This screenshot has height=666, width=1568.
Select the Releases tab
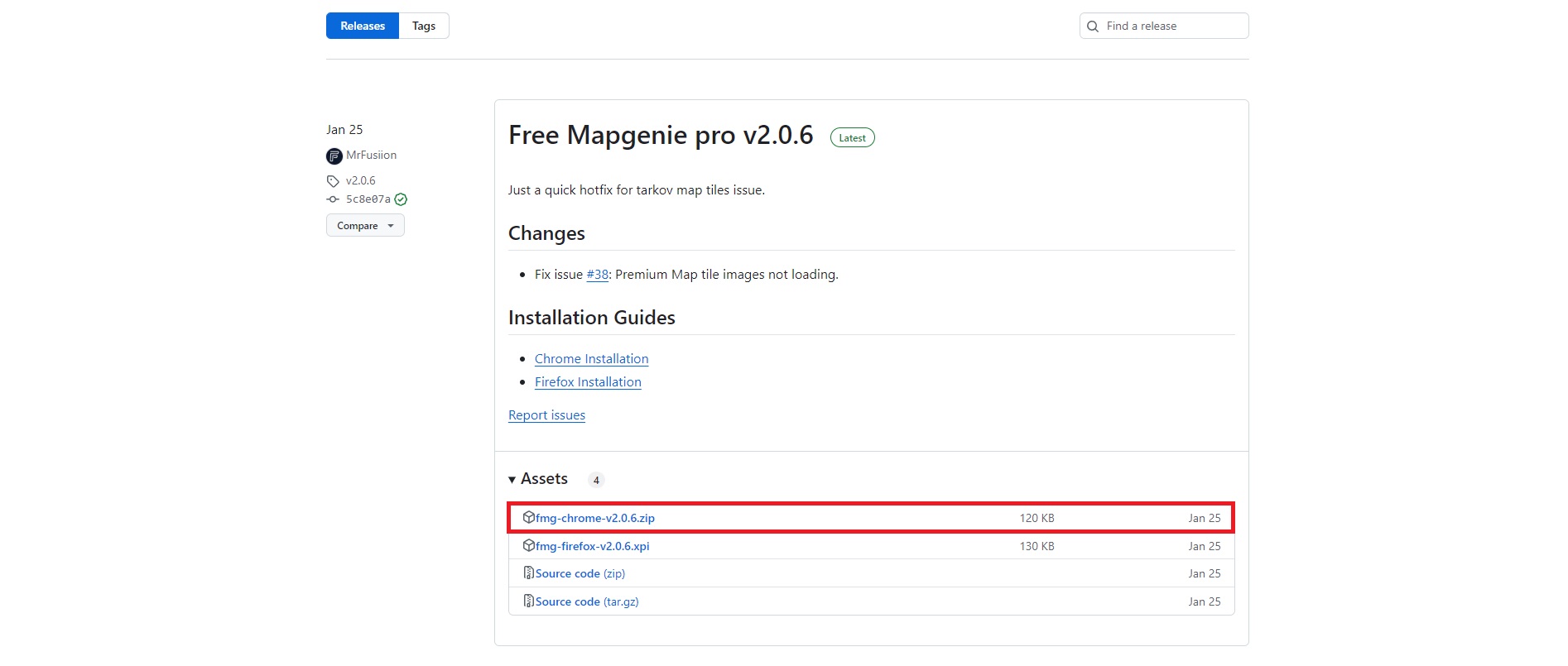click(363, 26)
